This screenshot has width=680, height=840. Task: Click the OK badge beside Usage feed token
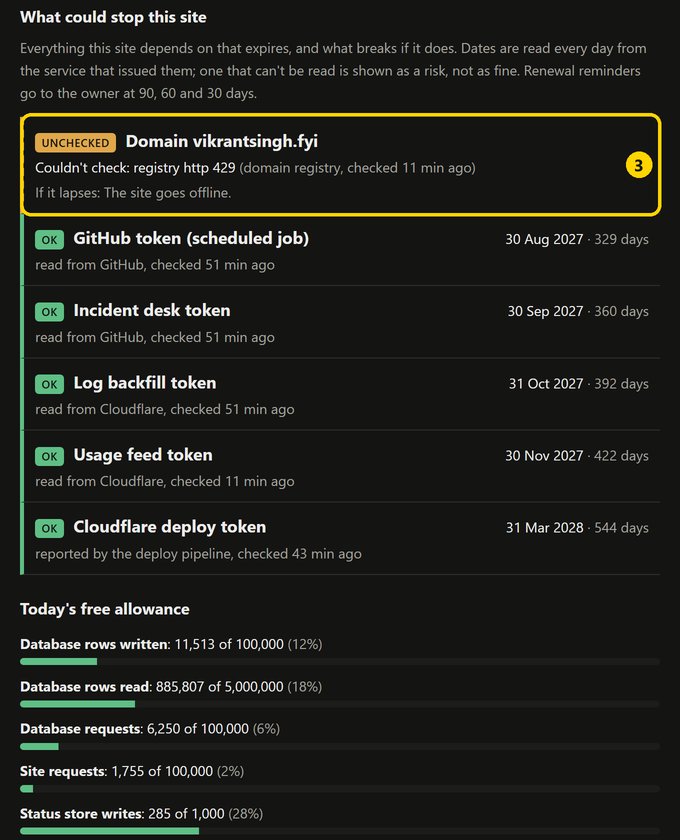pos(49,456)
